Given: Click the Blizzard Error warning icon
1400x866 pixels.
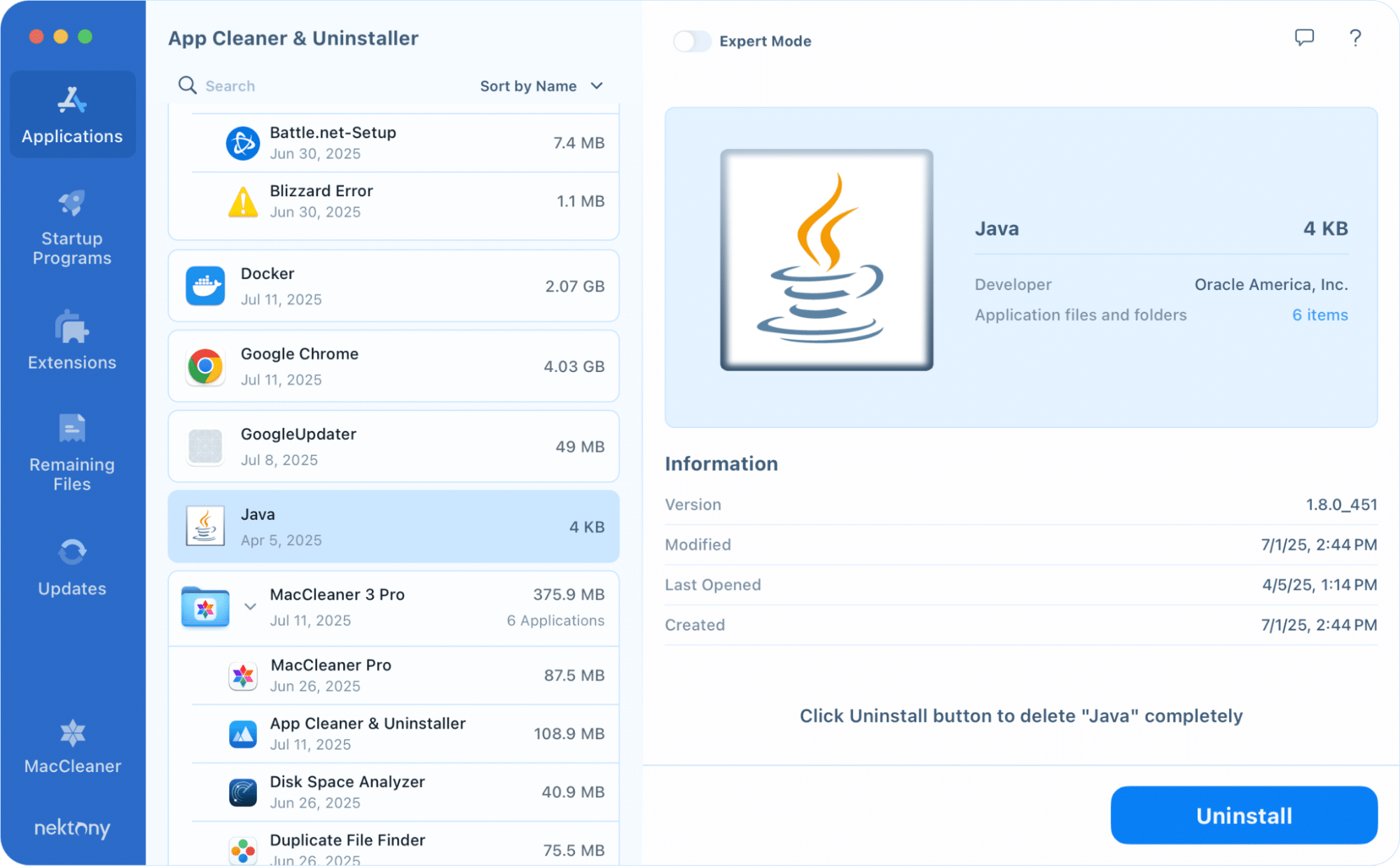Looking at the screenshot, I should [243, 202].
